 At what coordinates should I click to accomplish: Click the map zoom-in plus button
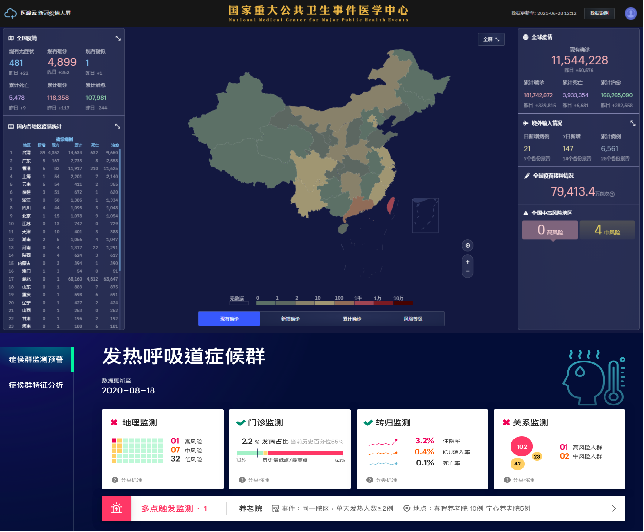467,261
